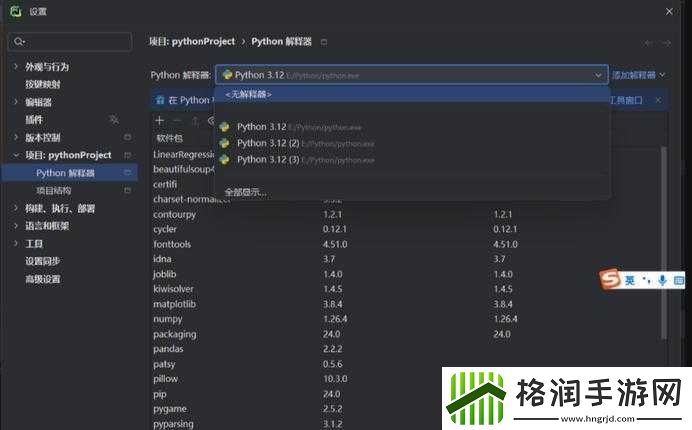Image resolution: width=692 pixels, height=430 pixels.
Task: Click the translate icon beside 插件
Action: (114, 120)
